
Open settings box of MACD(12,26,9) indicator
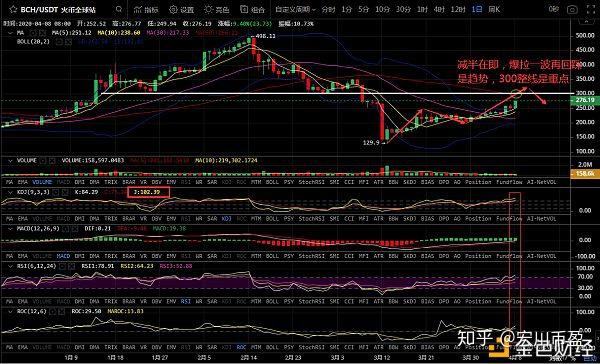coord(66,229)
